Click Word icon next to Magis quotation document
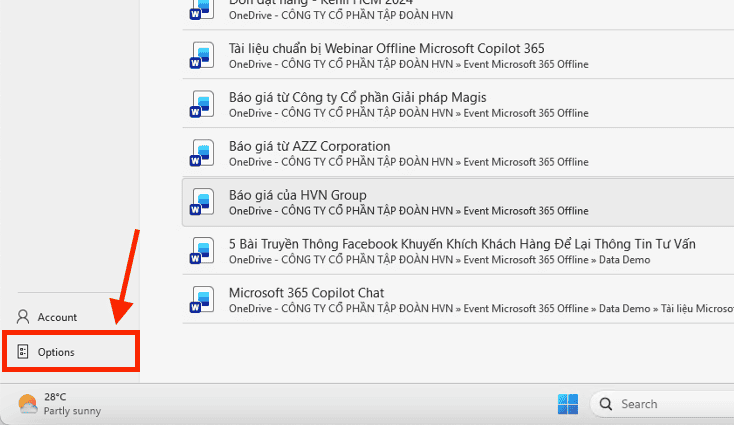The image size is (734, 425). tap(202, 104)
